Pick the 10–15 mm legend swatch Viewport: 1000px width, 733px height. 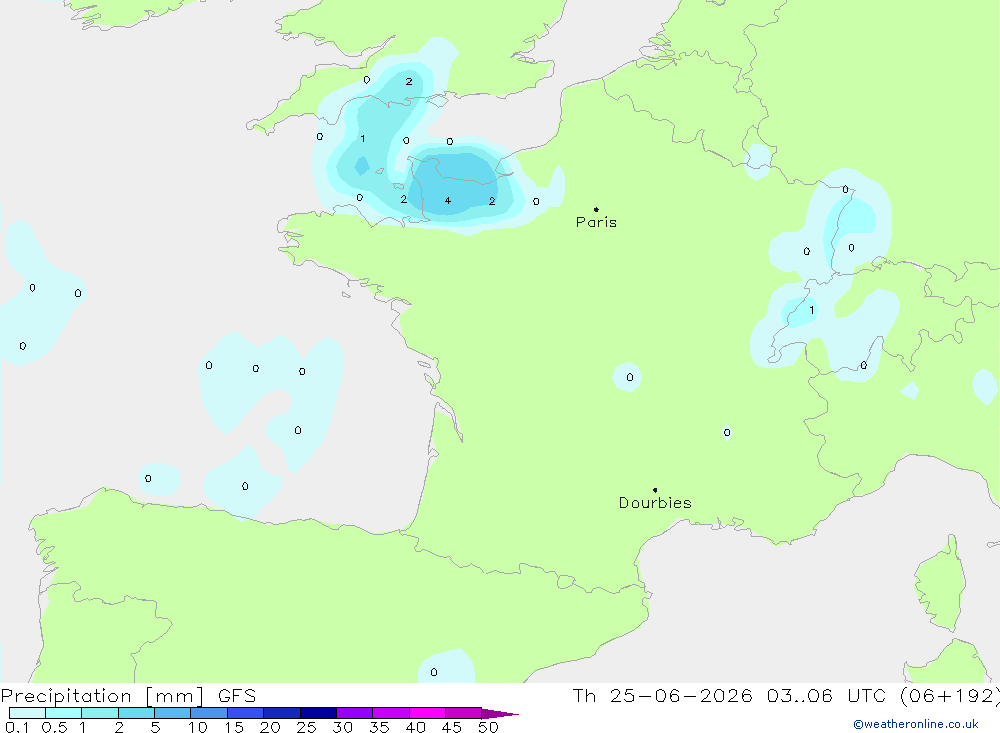(209, 713)
